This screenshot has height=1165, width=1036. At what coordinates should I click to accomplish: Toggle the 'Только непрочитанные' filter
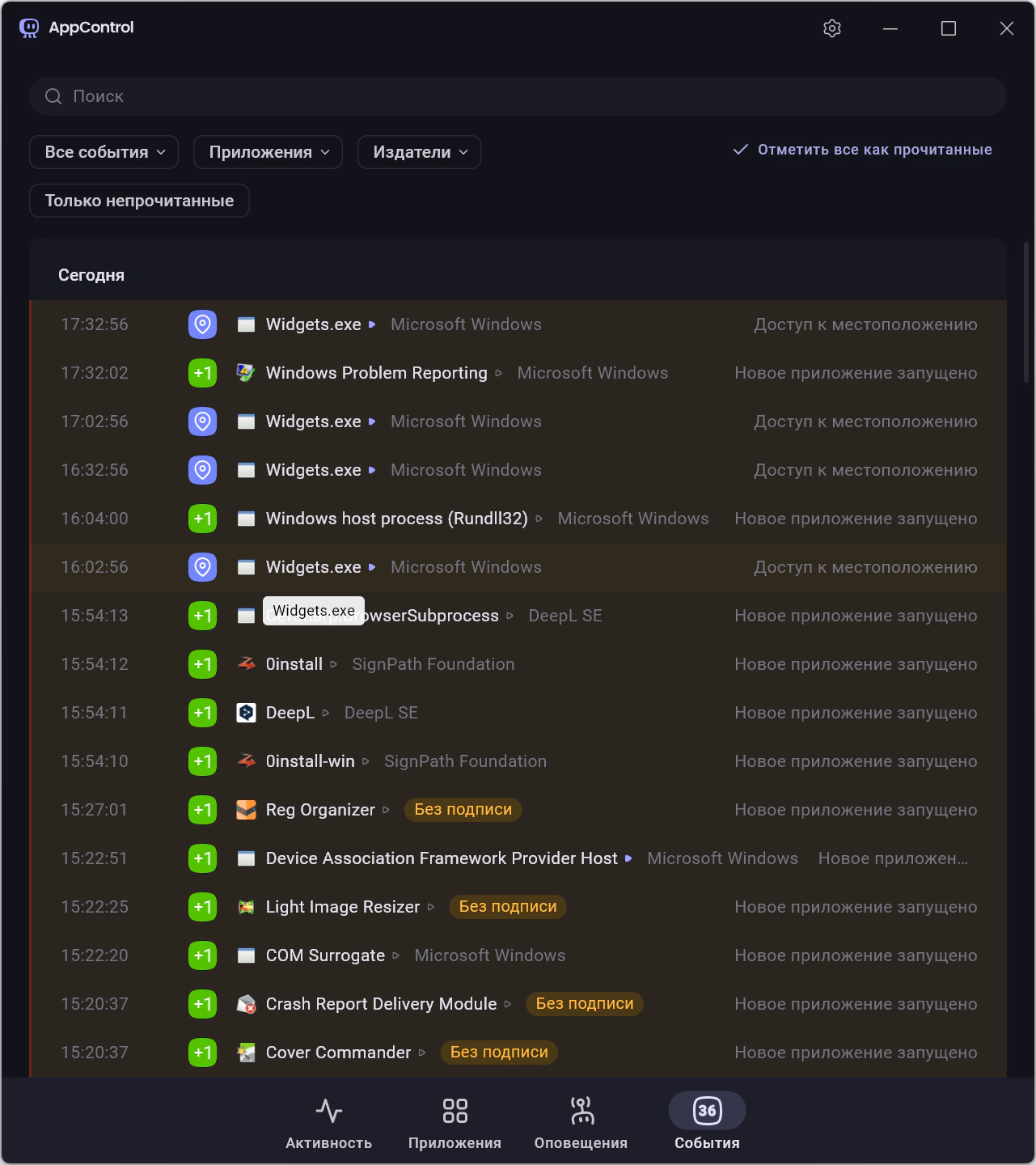[x=139, y=201]
